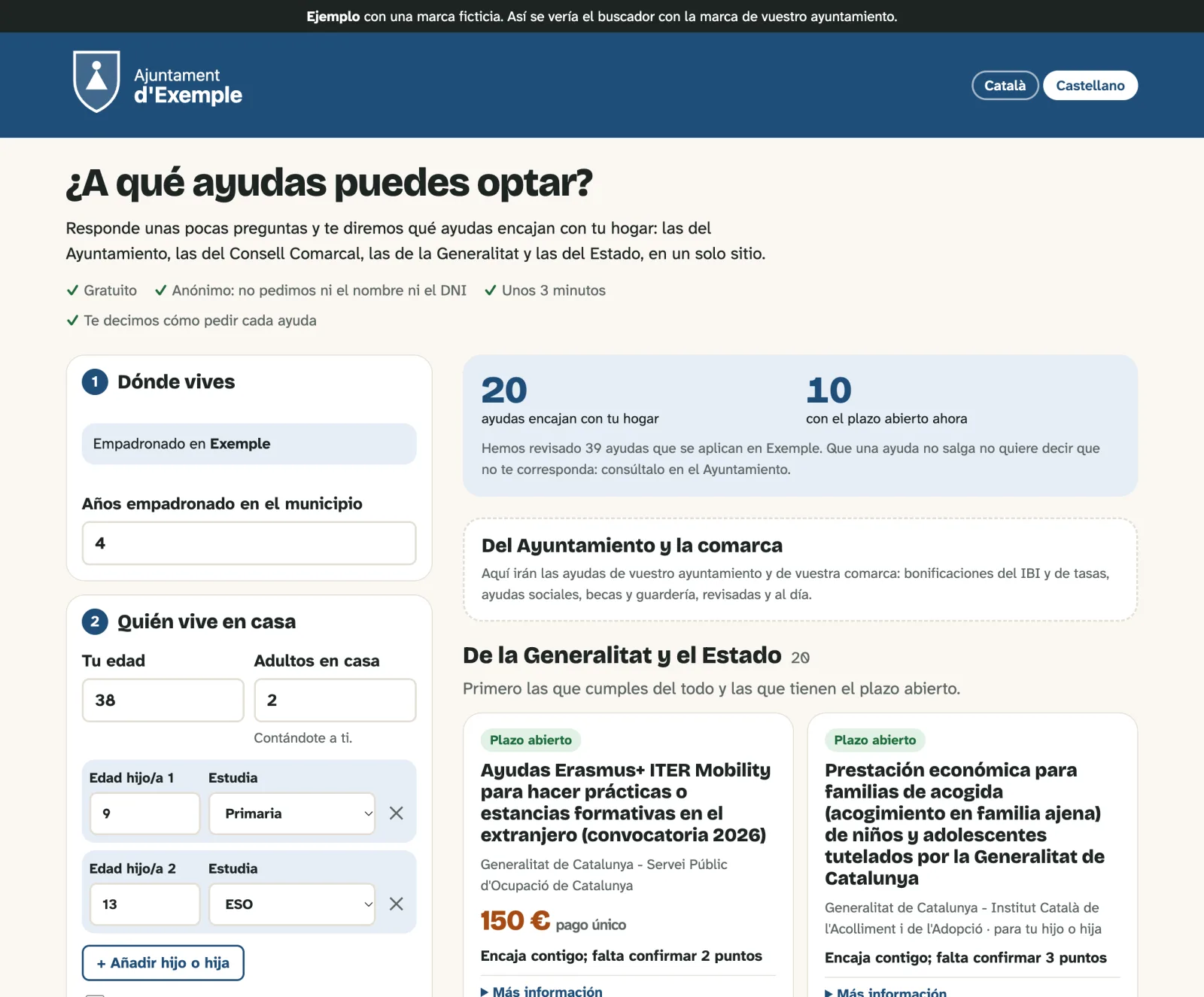This screenshot has height=997, width=1204.
Task: Click the '150 € pago único' amount
Action: pyautogui.click(x=553, y=921)
